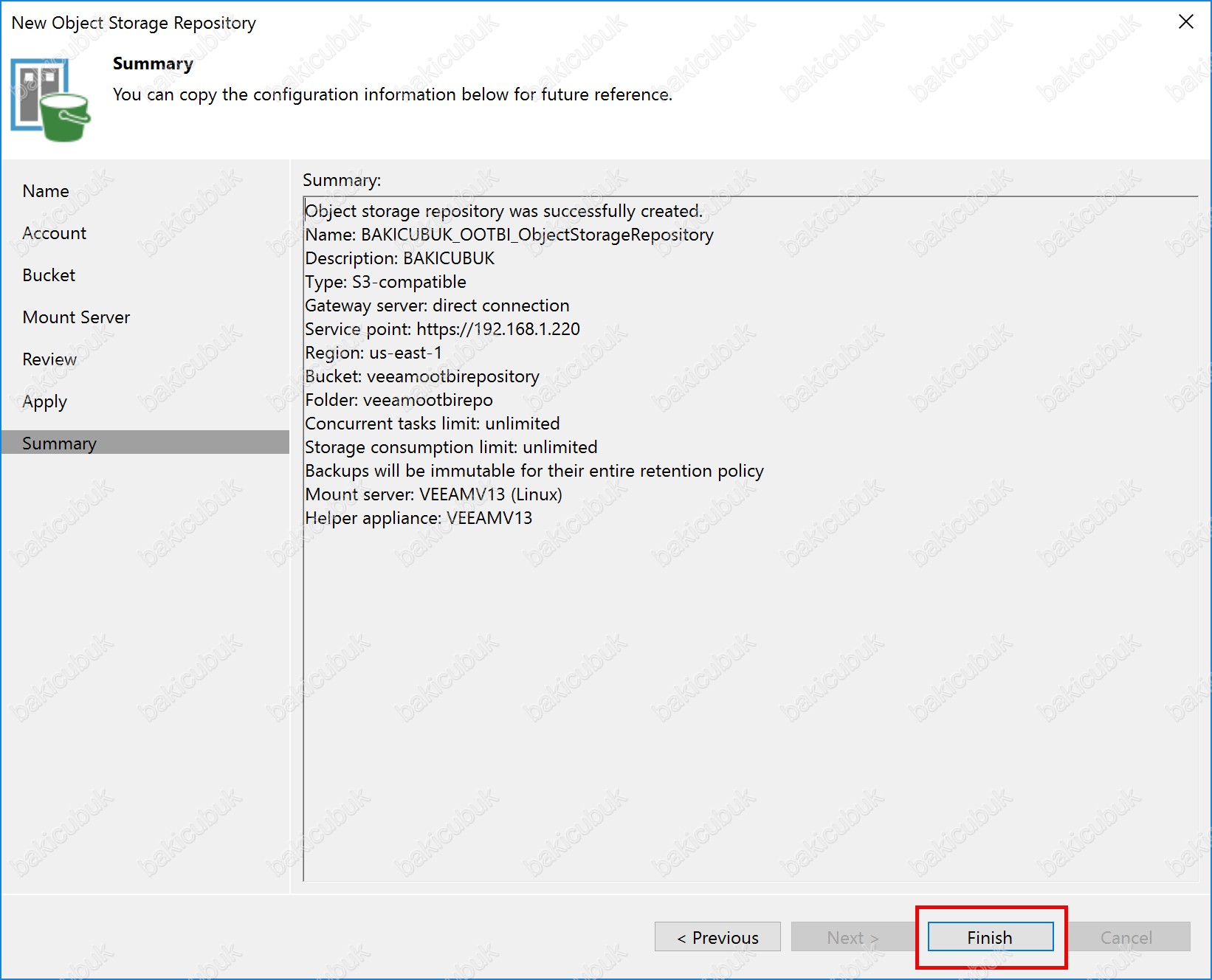Click the object storage bucket wizard icon
1212x980 pixels.
(x=50, y=100)
